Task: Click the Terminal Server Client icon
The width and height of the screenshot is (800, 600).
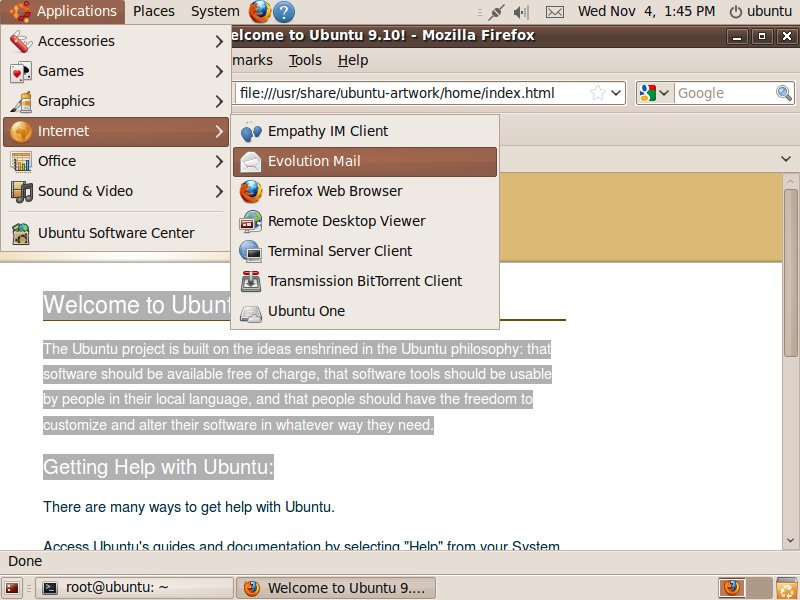Action: [251, 251]
